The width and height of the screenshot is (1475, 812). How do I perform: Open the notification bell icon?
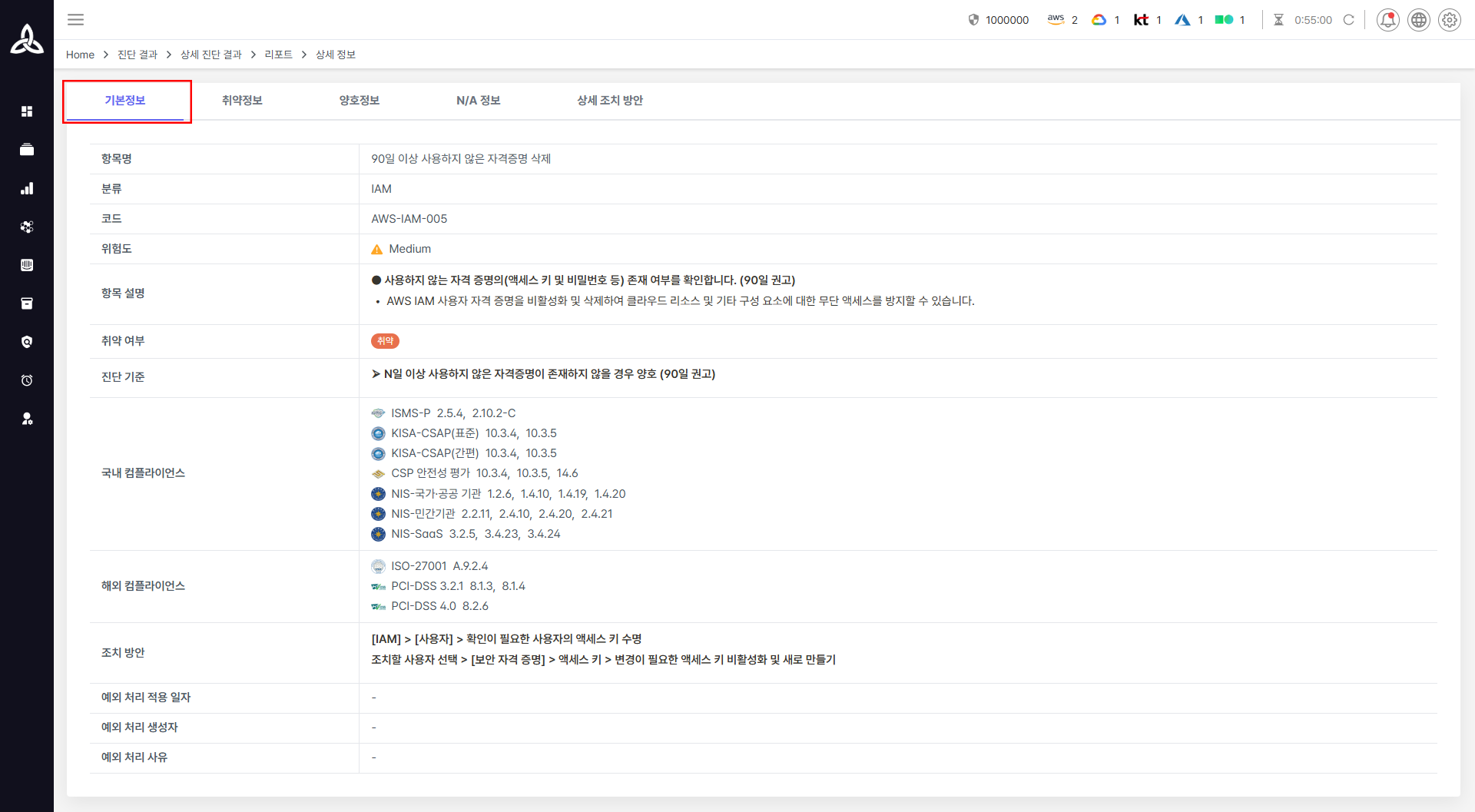[x=1387, y=20]
